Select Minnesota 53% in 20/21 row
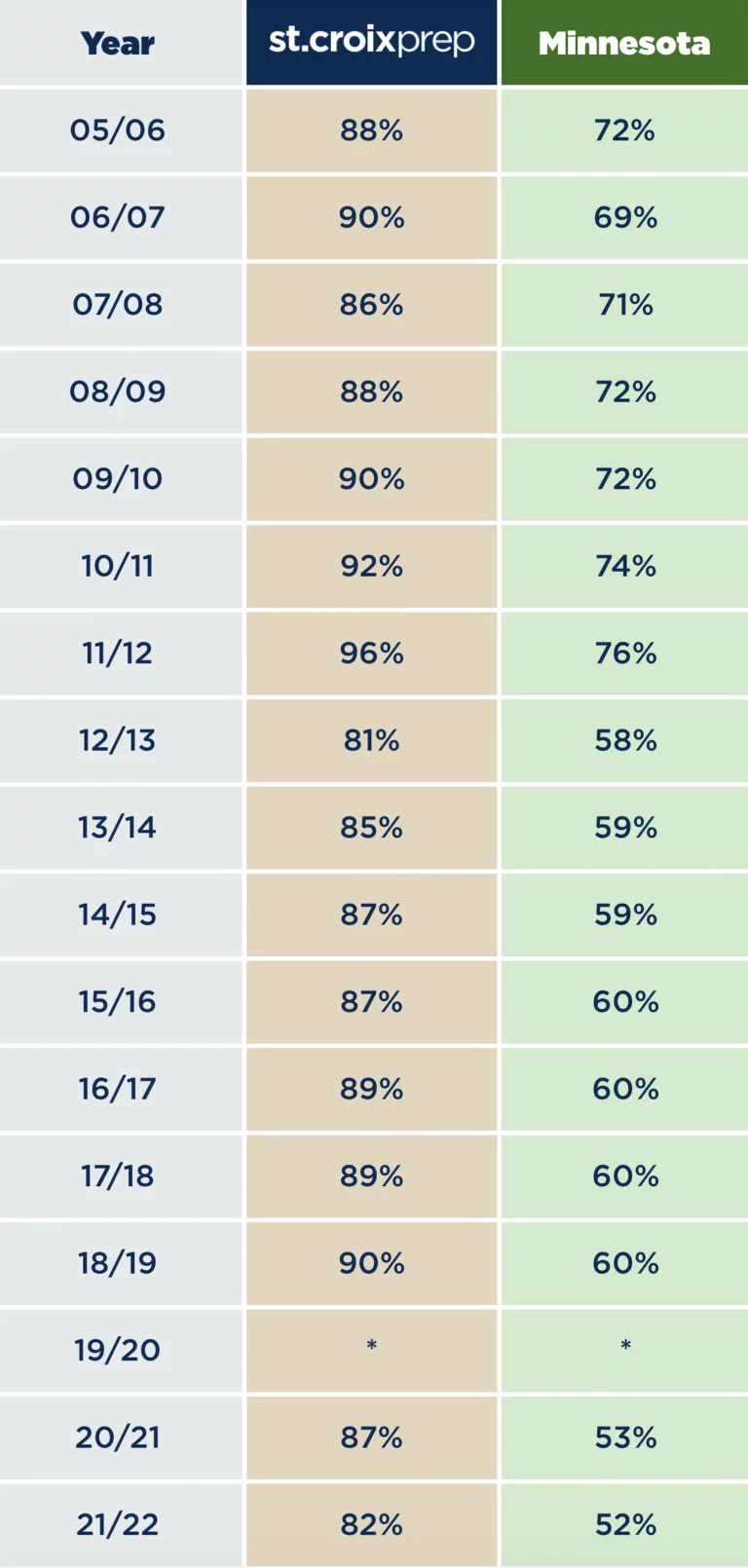 pyautogui.click(x=624, y=1437)
